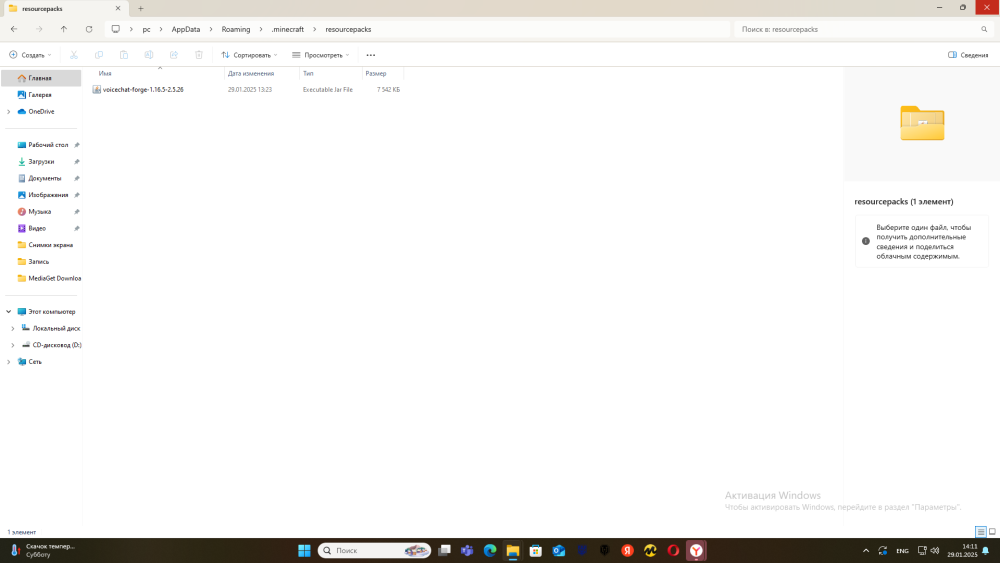Expand the OneDrive tree node
This screenshot has height=563, width=1000.
pyautogui.click(x=8, y=112)
